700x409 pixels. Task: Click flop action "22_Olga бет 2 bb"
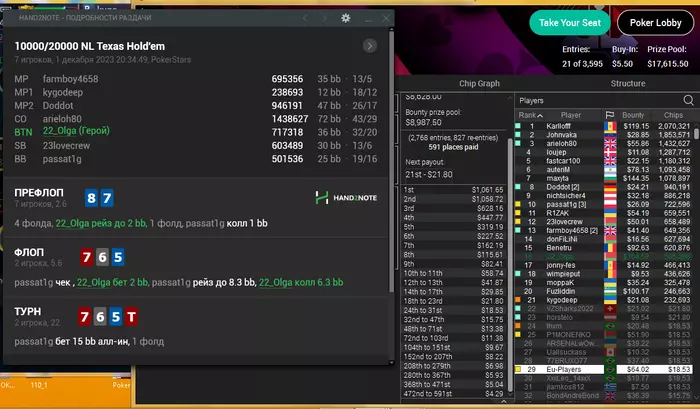click(x=112, y=282)
